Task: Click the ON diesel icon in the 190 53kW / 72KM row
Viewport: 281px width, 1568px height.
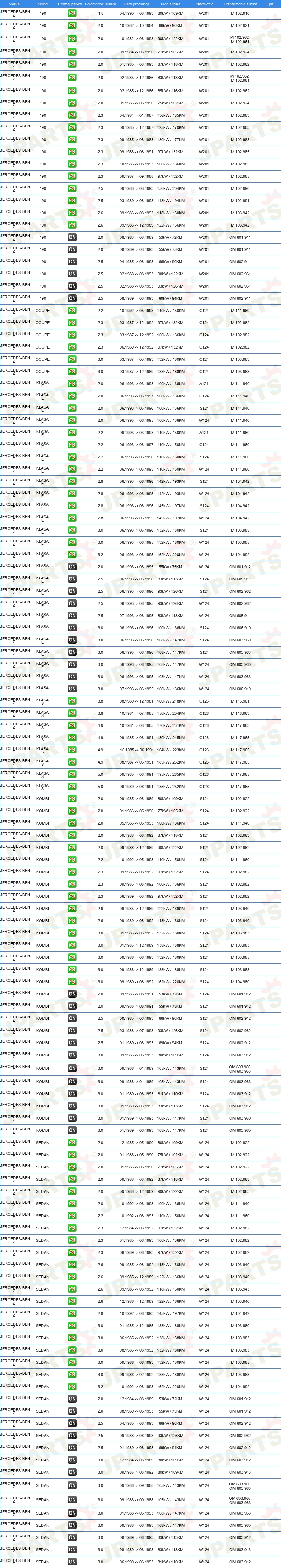Action: point(72,237)
